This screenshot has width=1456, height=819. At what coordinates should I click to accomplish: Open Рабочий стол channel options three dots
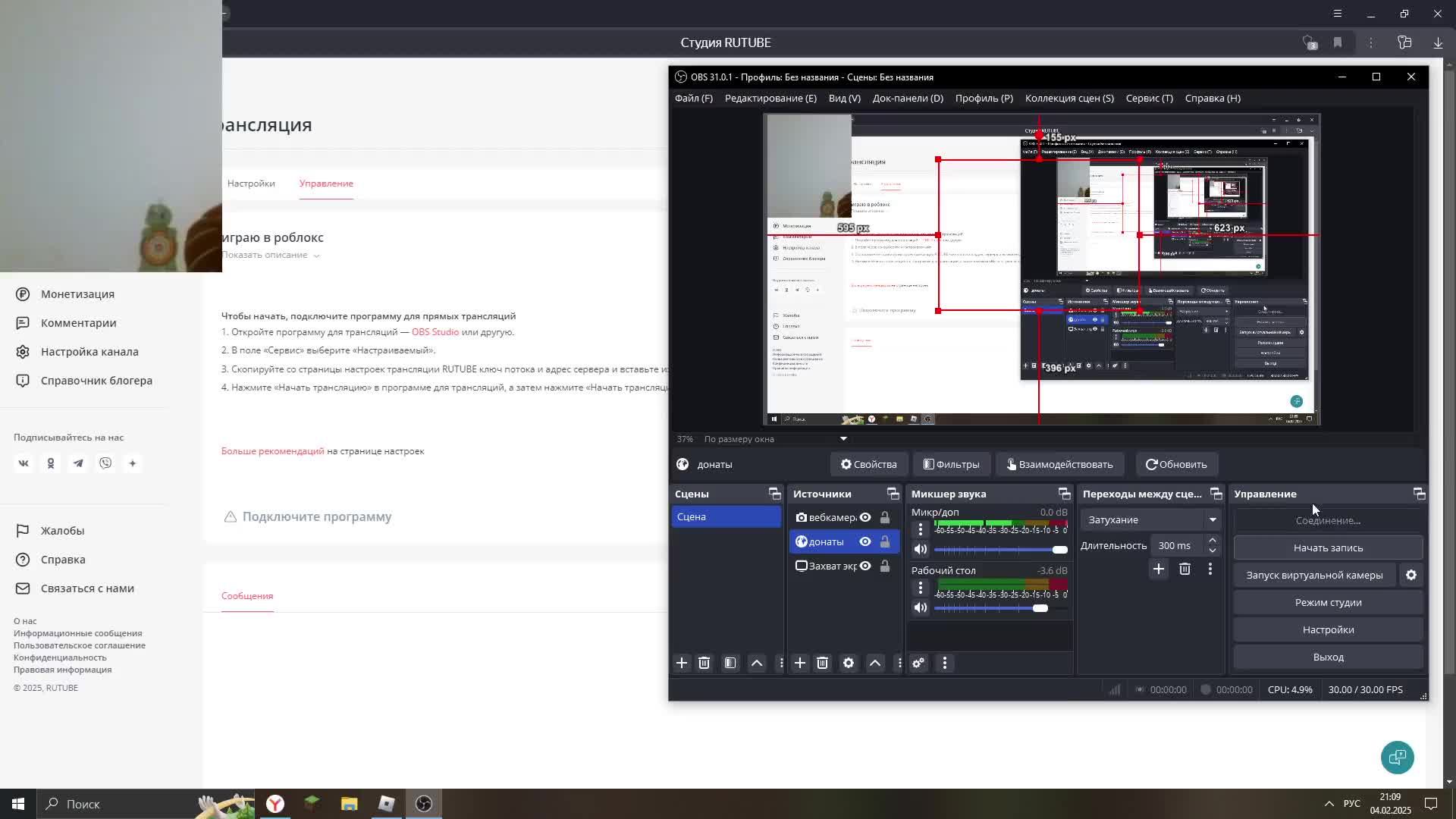click(921, 587)
